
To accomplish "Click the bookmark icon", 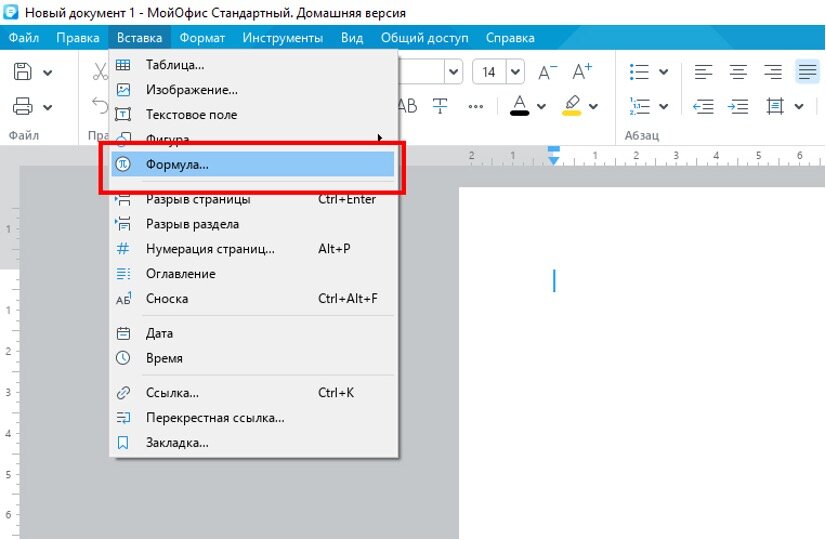I will (x=123, y=442).
